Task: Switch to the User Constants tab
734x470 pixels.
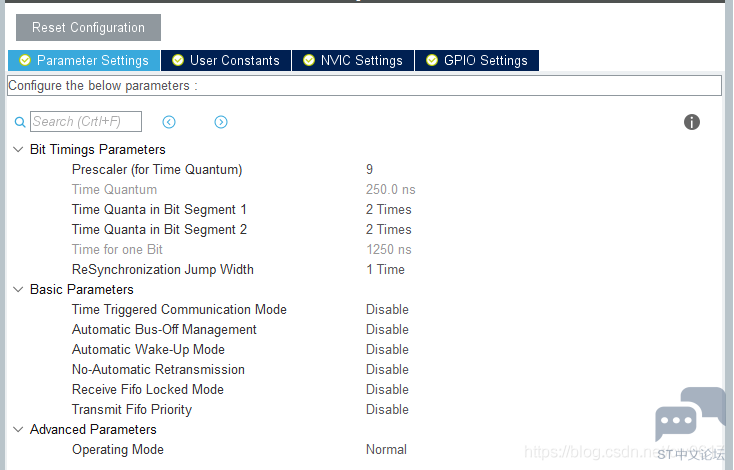Action: click(226, 60)
